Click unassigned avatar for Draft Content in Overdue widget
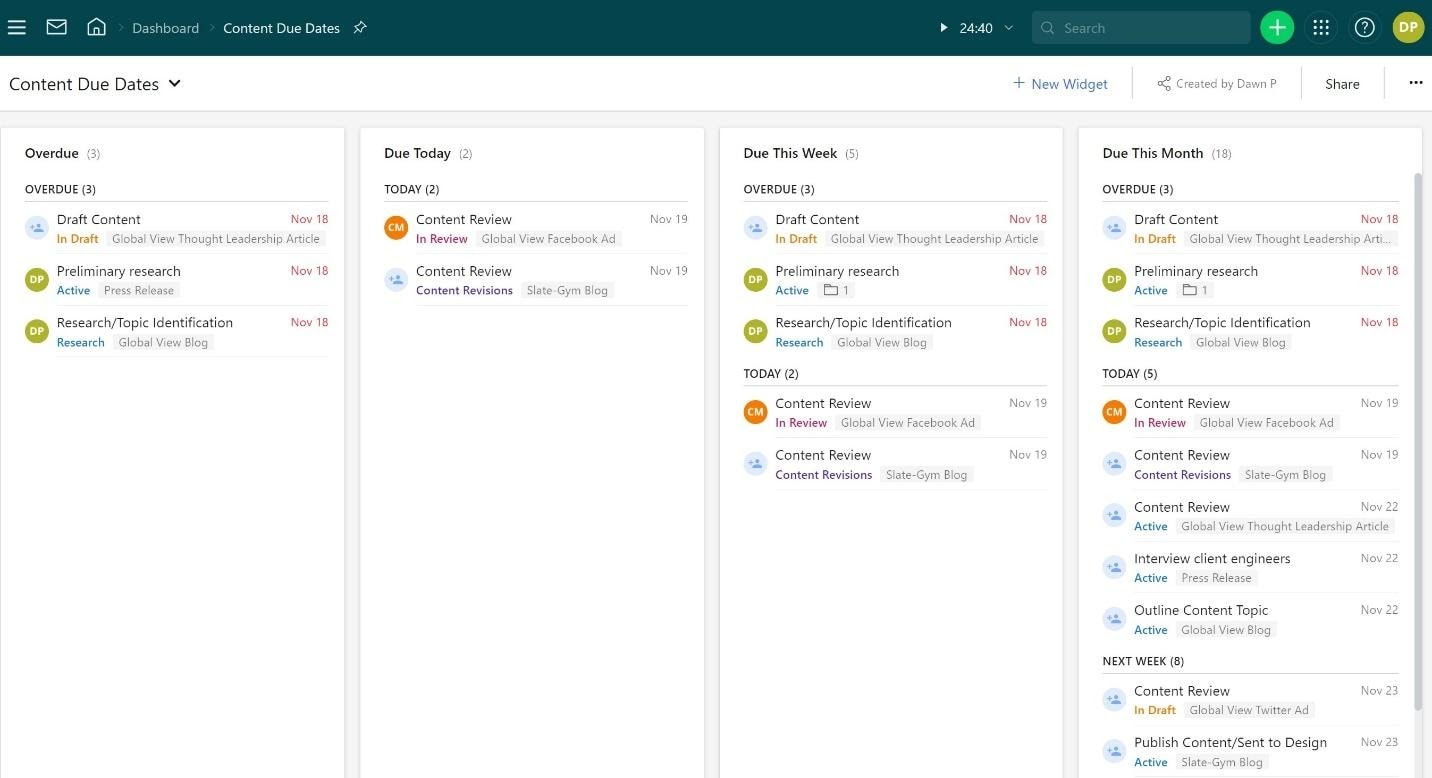The image size is (1432, 778). click(37, 228)
